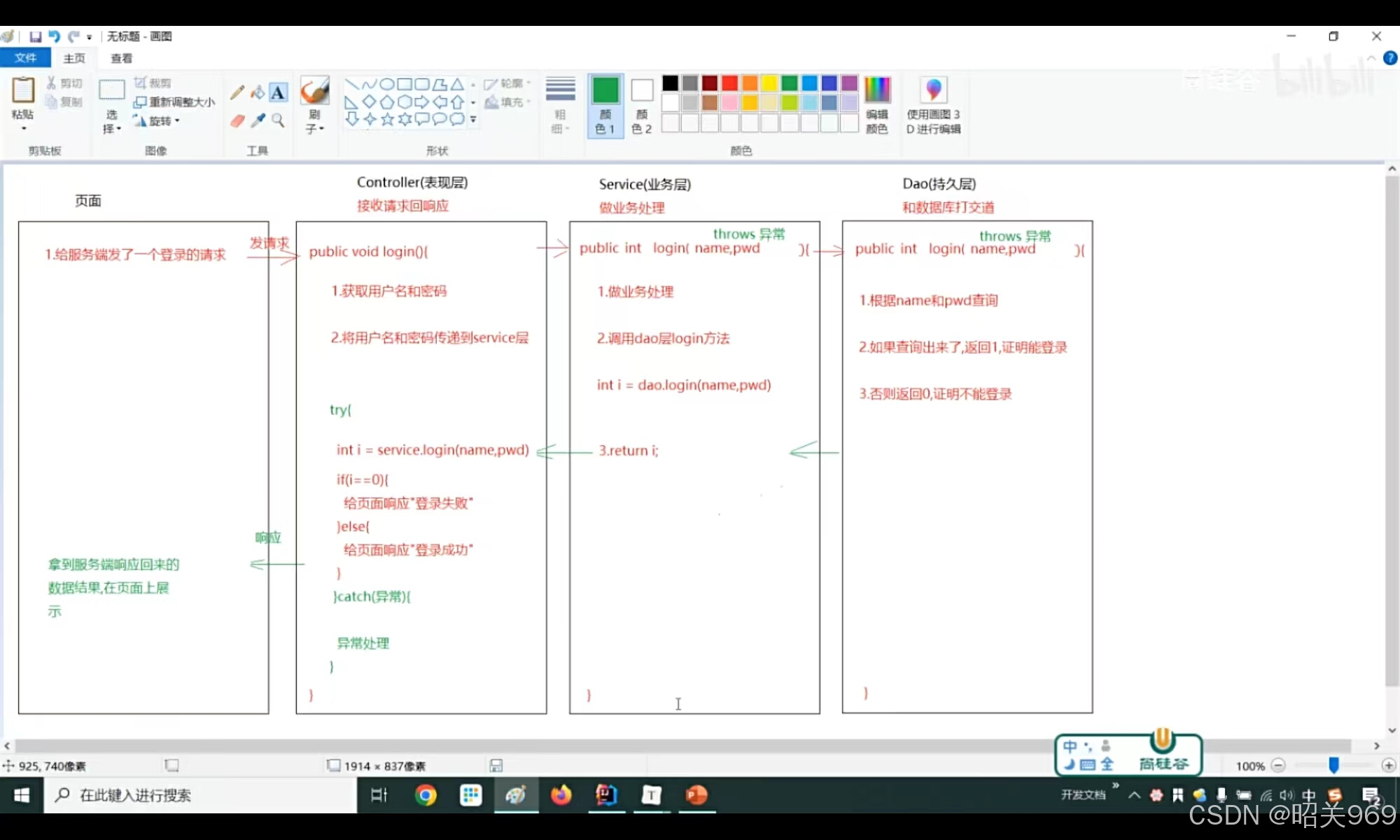Select the Pencil tool
The width and height of the screenshot is (1400, 840).
point(237,92)
